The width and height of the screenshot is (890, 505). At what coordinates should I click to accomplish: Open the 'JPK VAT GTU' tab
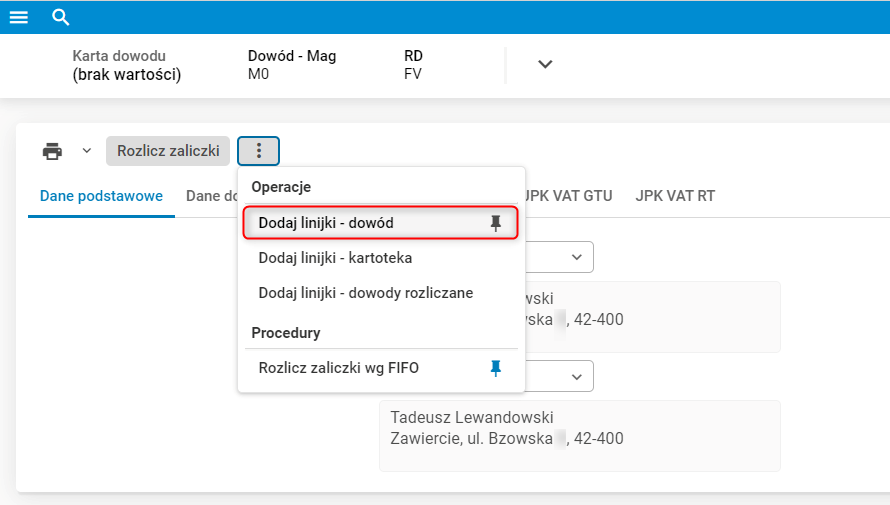[568, 196]
